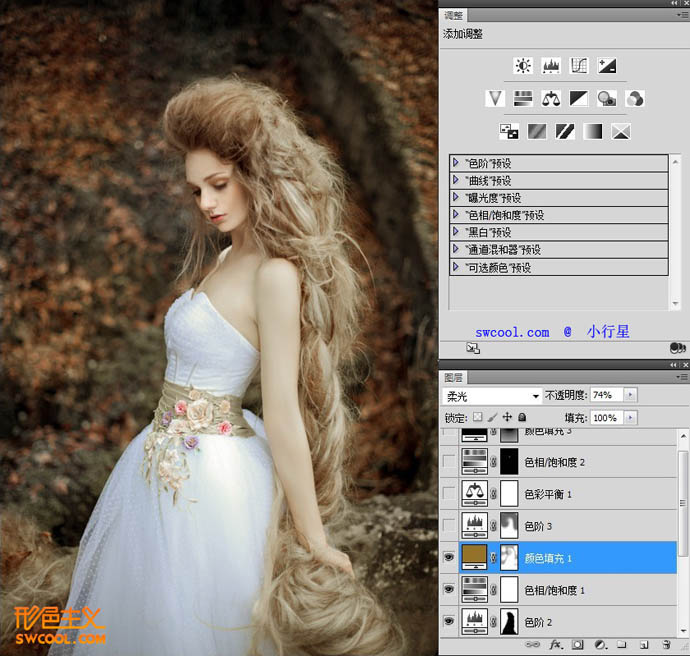
Task: Switch to the 图层 panel tab
Action: (454, 377)
